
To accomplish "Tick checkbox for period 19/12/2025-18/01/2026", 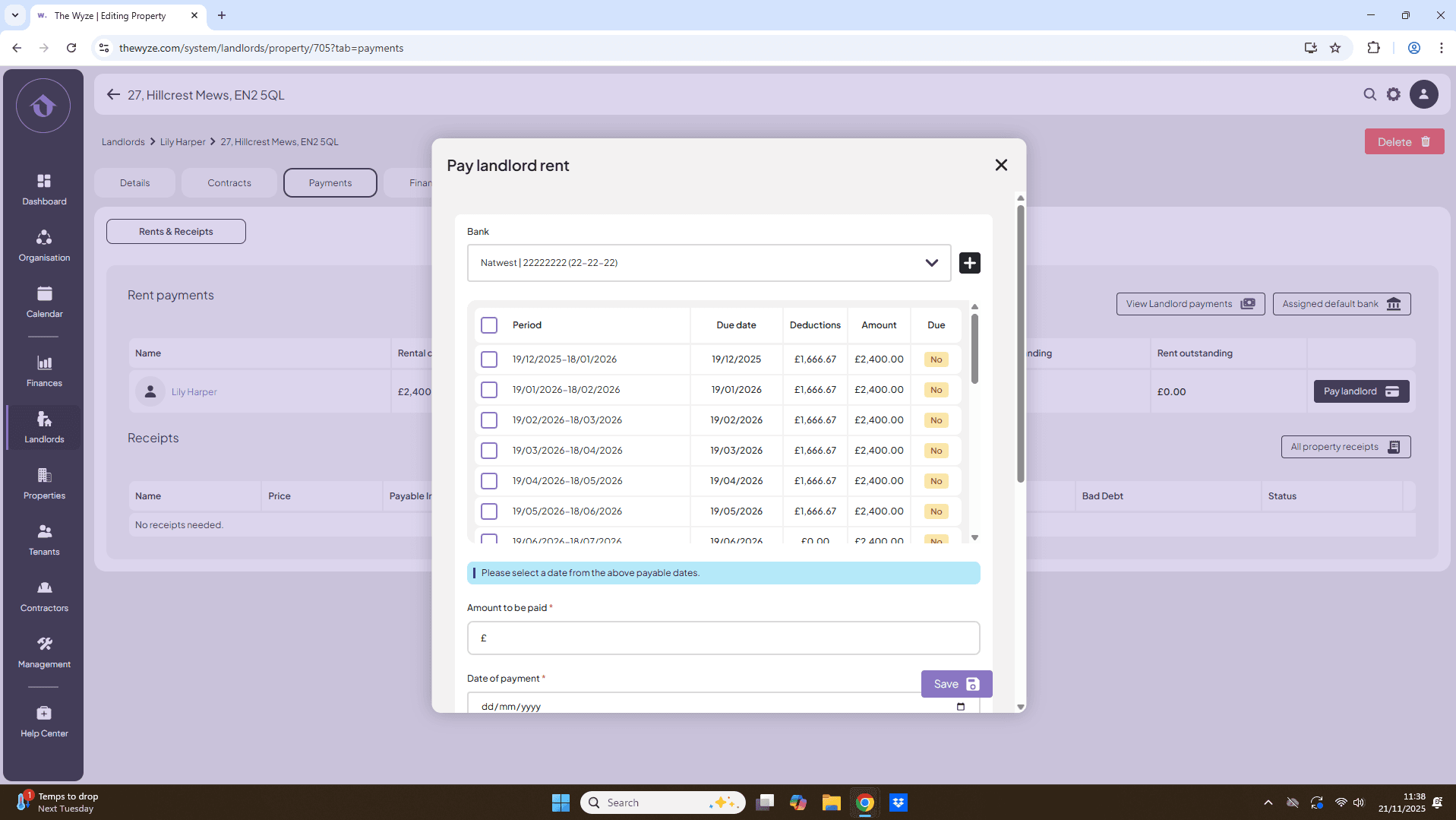I will coord(489,359).
